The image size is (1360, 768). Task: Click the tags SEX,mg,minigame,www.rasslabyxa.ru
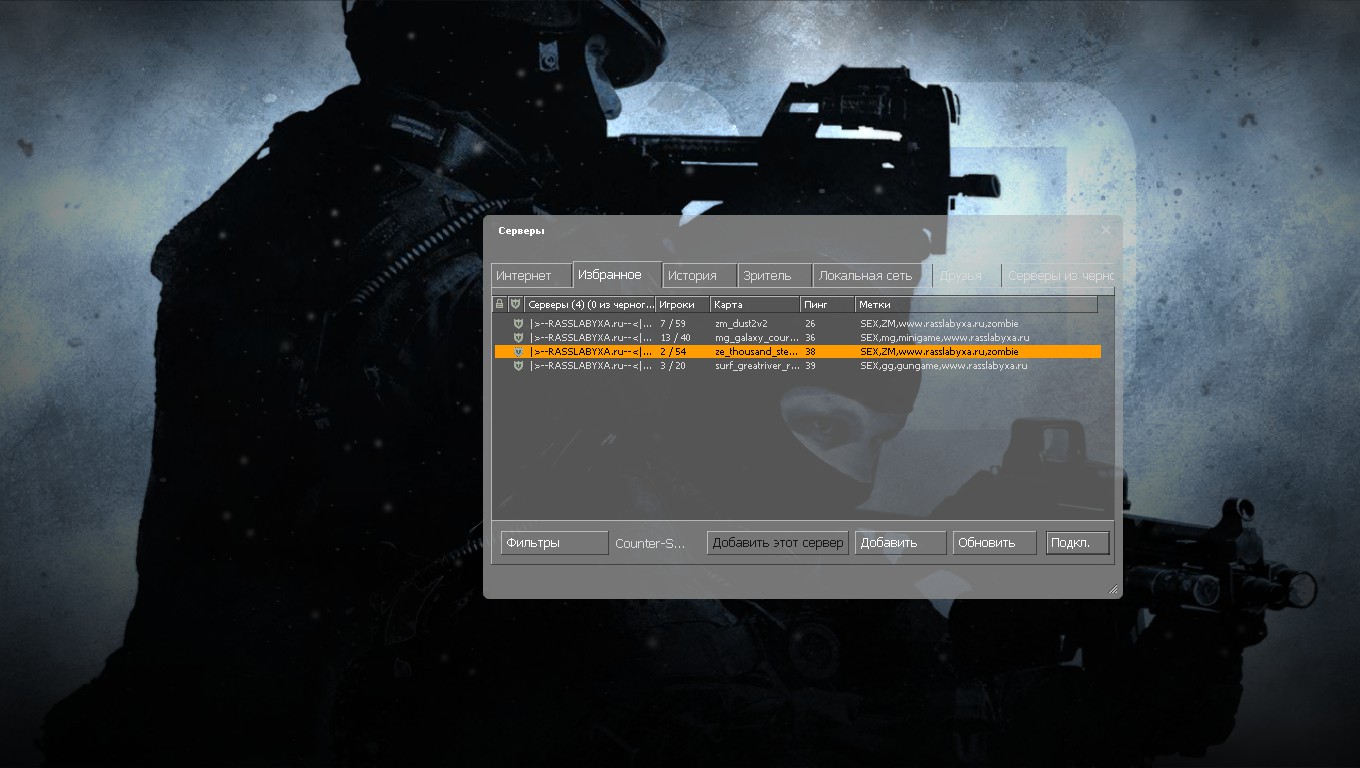coord(944,338)
